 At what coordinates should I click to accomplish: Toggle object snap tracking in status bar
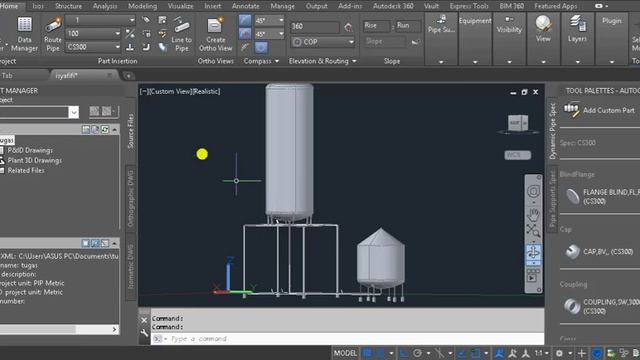coord(461,353)
